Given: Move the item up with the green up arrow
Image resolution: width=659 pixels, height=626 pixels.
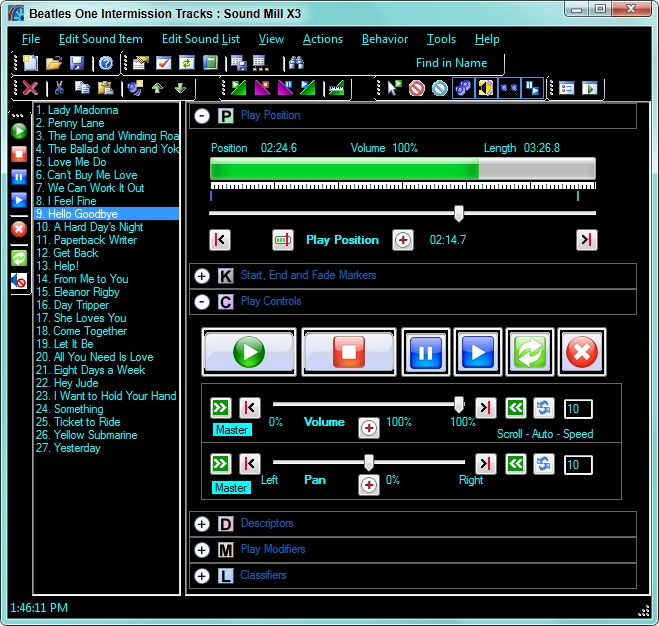Looking at the screenshot, I should [x=158, y=88].
